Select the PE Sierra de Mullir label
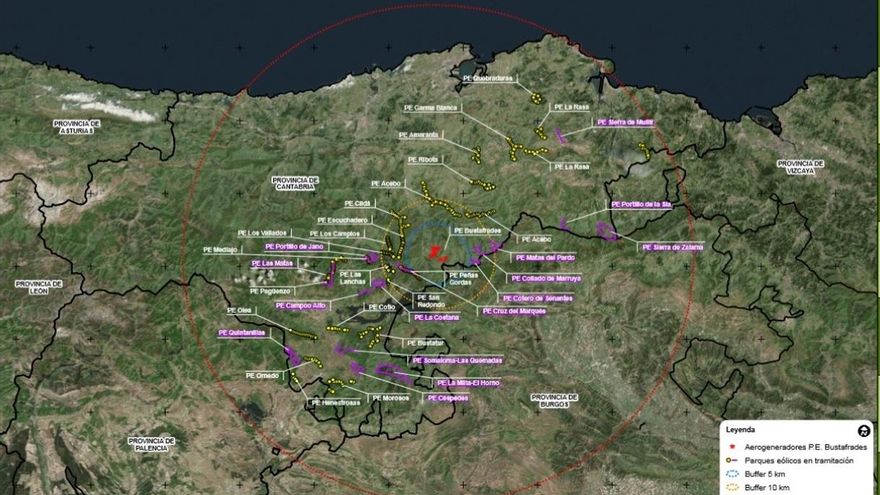880x495 pixels. (x=625, y=122)
